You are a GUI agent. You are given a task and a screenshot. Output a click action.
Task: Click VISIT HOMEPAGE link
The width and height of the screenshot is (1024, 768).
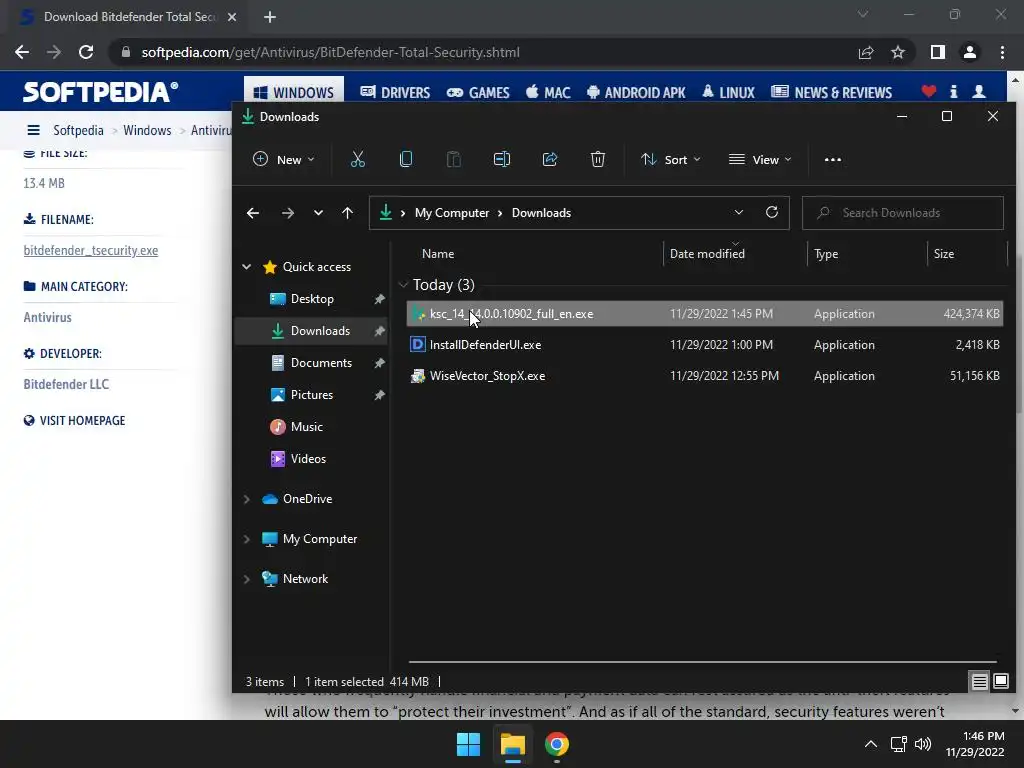74,421
